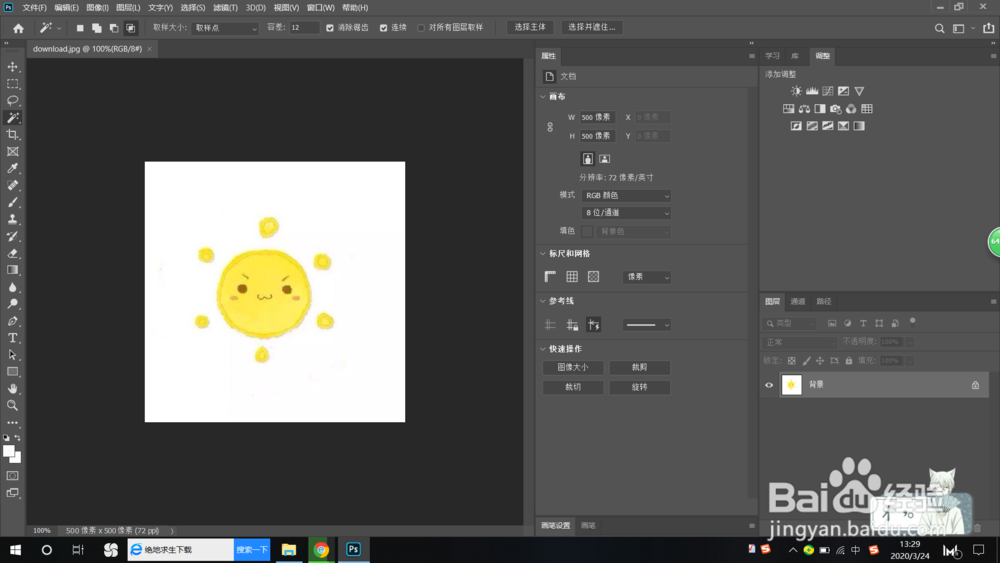Set portrait canvas orientation

tap(587, 159)
